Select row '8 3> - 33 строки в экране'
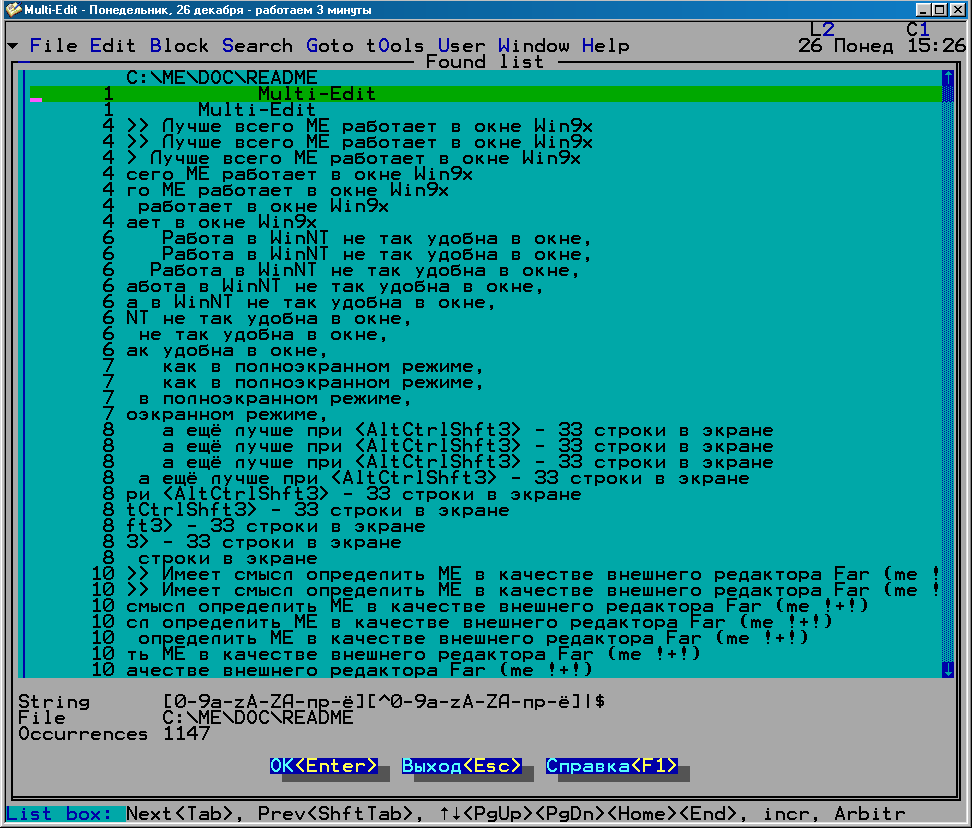Image resolution: width=972 pixels, height=828 pixels. point(485,542)
